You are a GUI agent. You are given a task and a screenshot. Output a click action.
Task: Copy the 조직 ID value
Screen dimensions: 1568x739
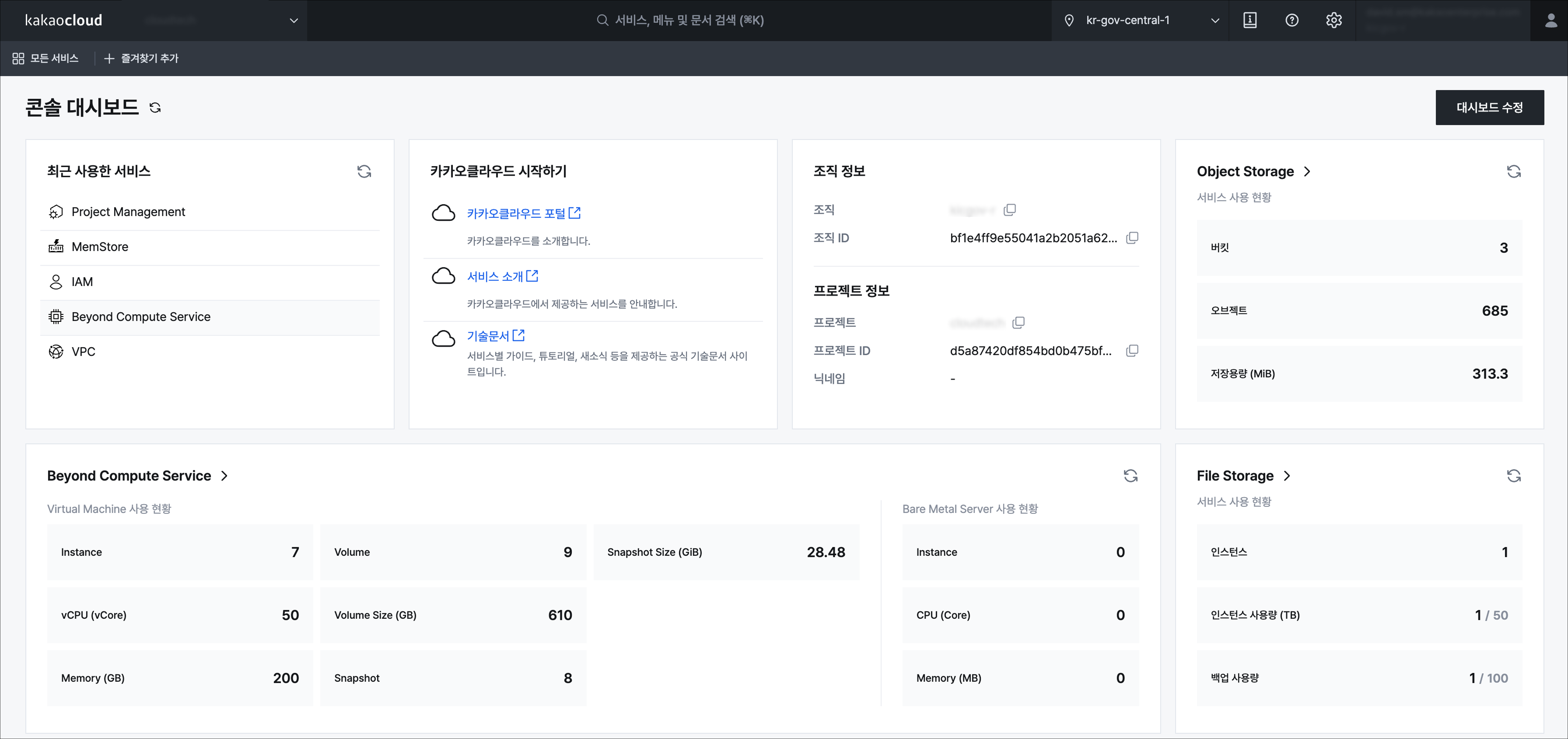click(x=1132, y=238)
